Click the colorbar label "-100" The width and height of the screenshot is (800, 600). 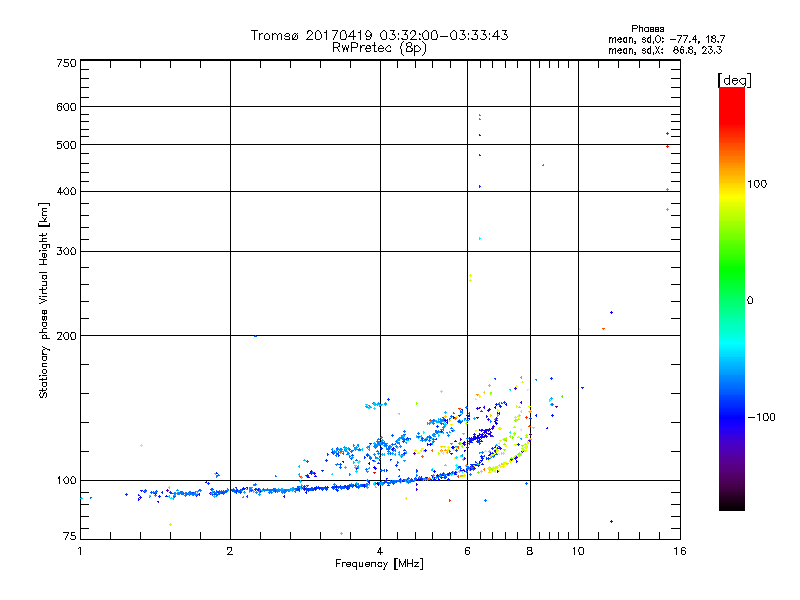[762, 417]
